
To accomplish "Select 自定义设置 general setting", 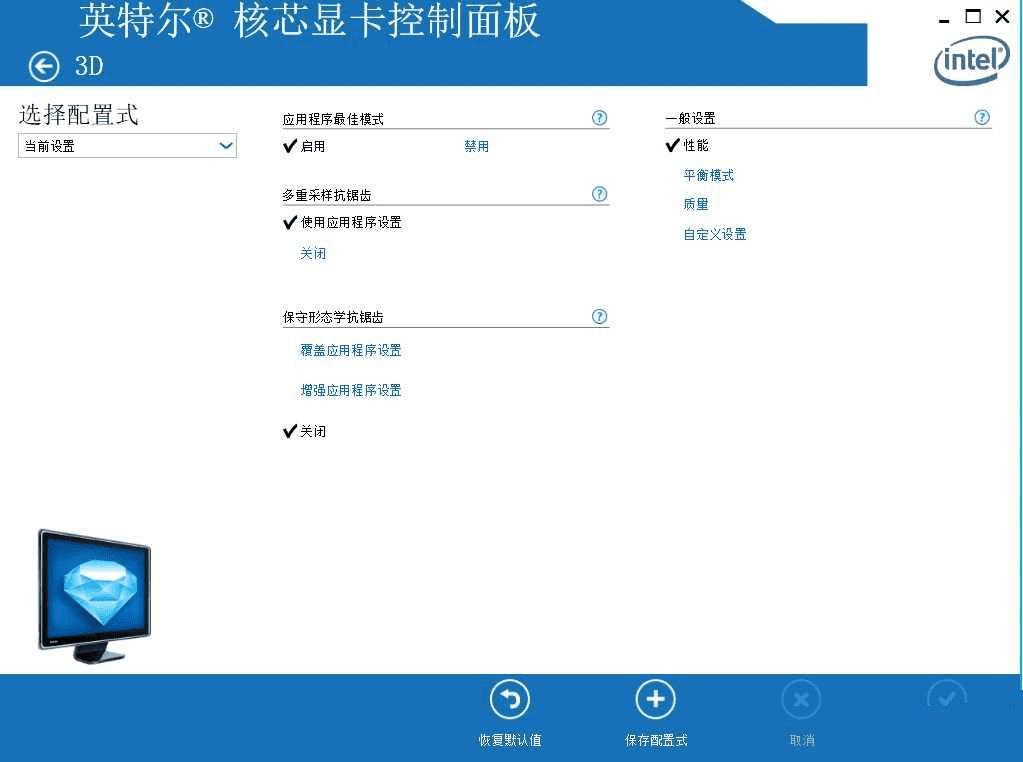I will click(715, 234).
